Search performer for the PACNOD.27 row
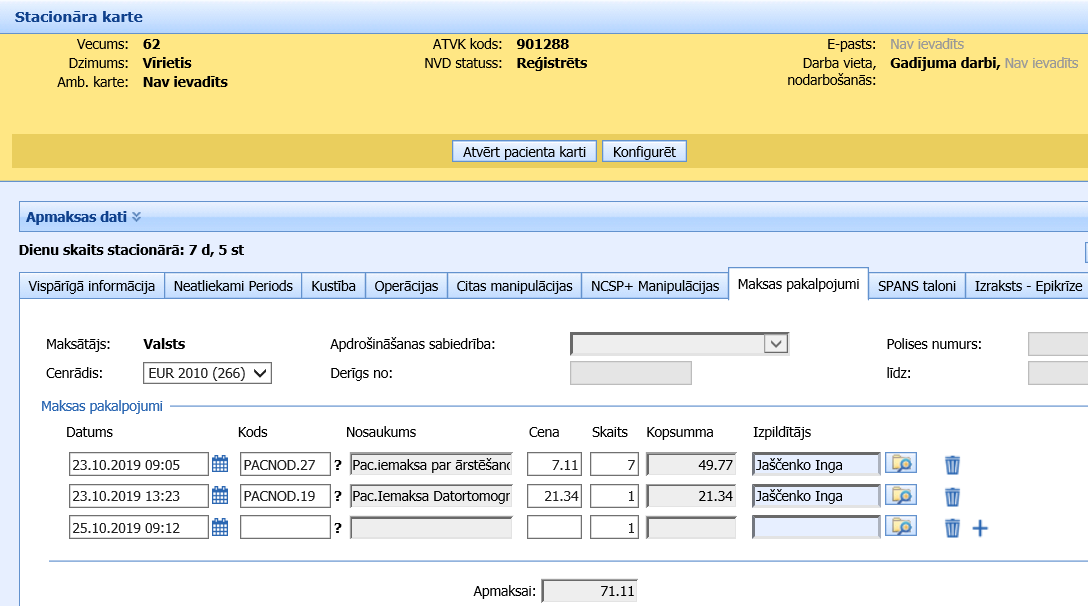Image resolution: width=1088 pixels, height=606 pixels. [901, 464]
